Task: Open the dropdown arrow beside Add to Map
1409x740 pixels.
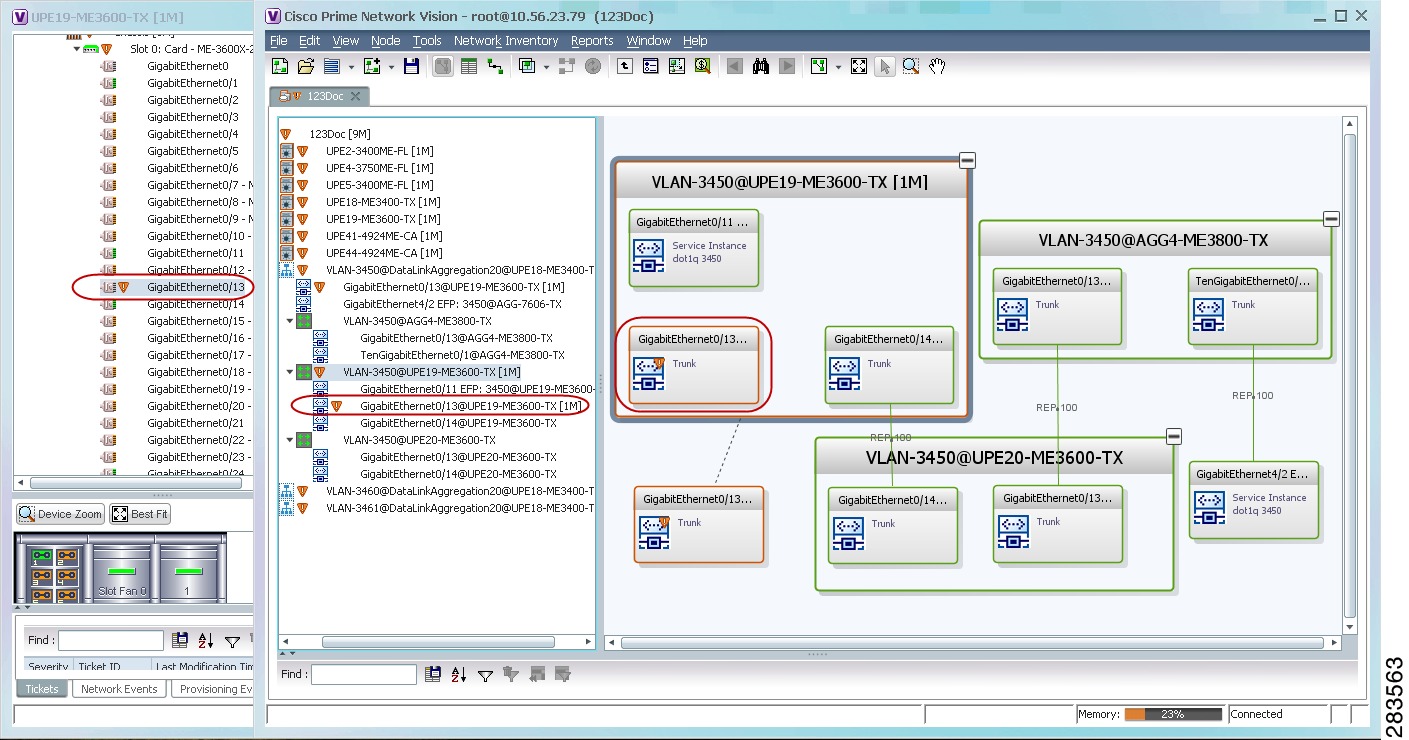Action: (391, 67)
